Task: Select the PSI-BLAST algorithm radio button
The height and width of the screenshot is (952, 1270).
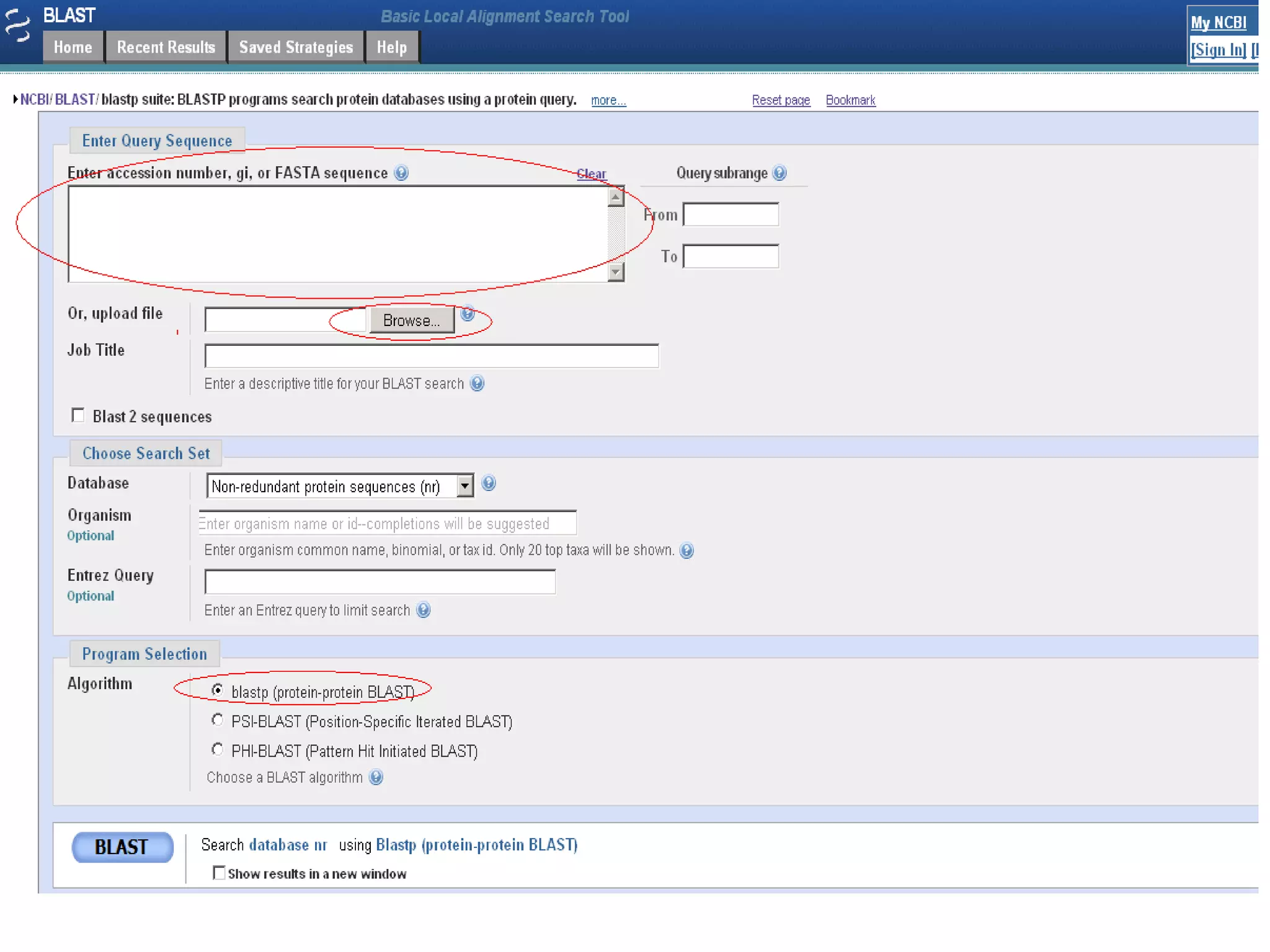Action: [217, 720]
